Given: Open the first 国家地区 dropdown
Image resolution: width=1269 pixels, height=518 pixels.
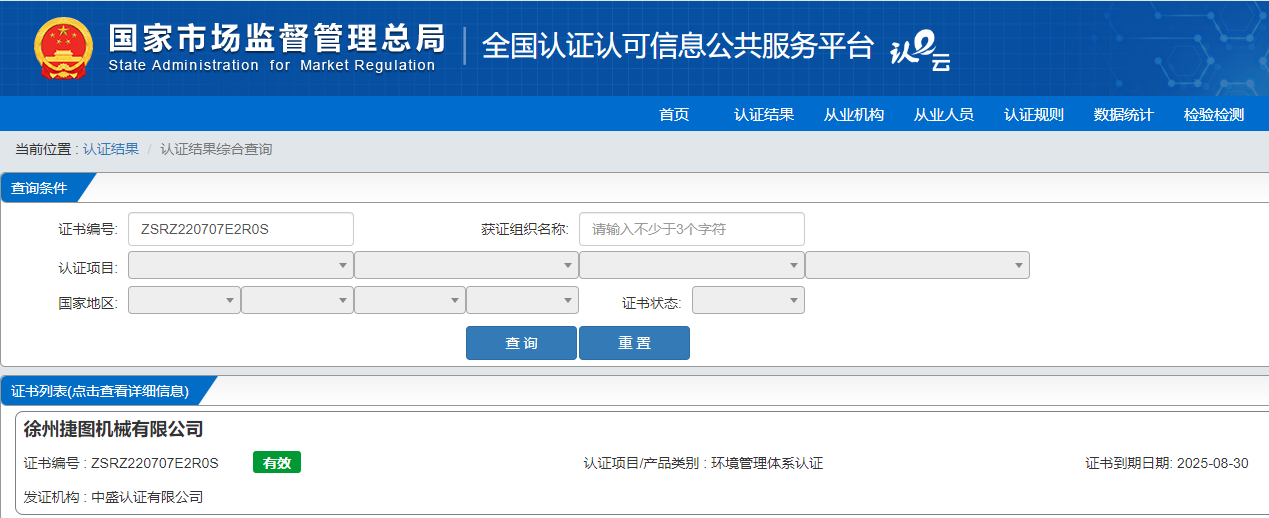Looking at the screenshot, I should [184, 300].
